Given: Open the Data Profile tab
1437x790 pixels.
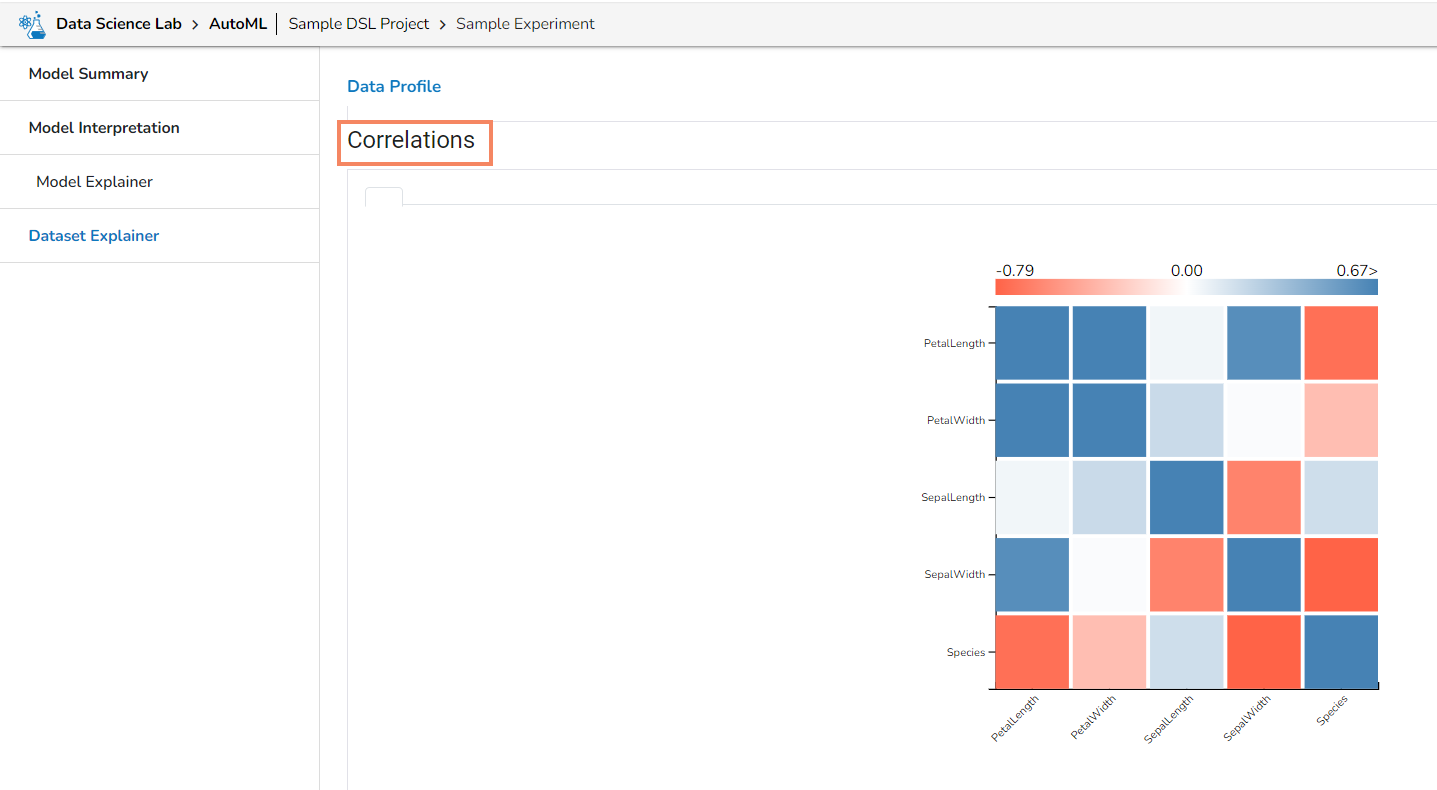Looking at the screenshot, I should coord(394,87).
